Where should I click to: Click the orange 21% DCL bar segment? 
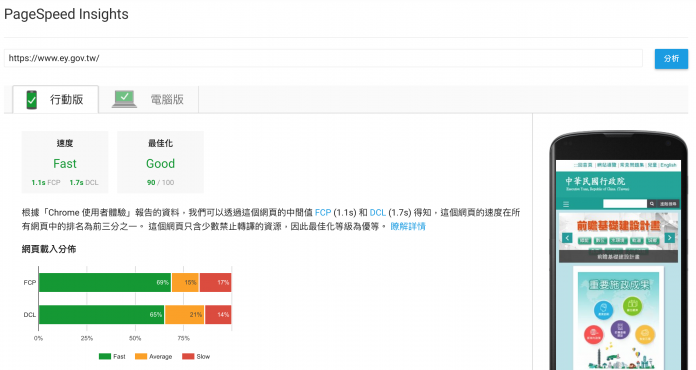coord(185,315)
